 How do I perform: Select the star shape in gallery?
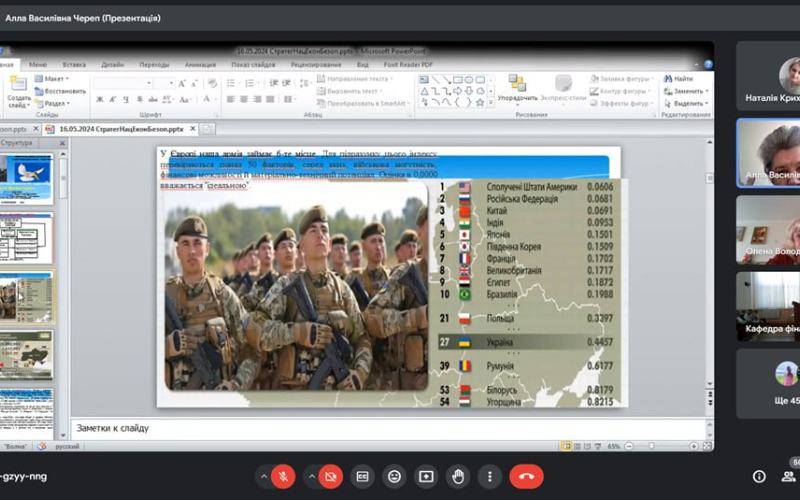480,103
